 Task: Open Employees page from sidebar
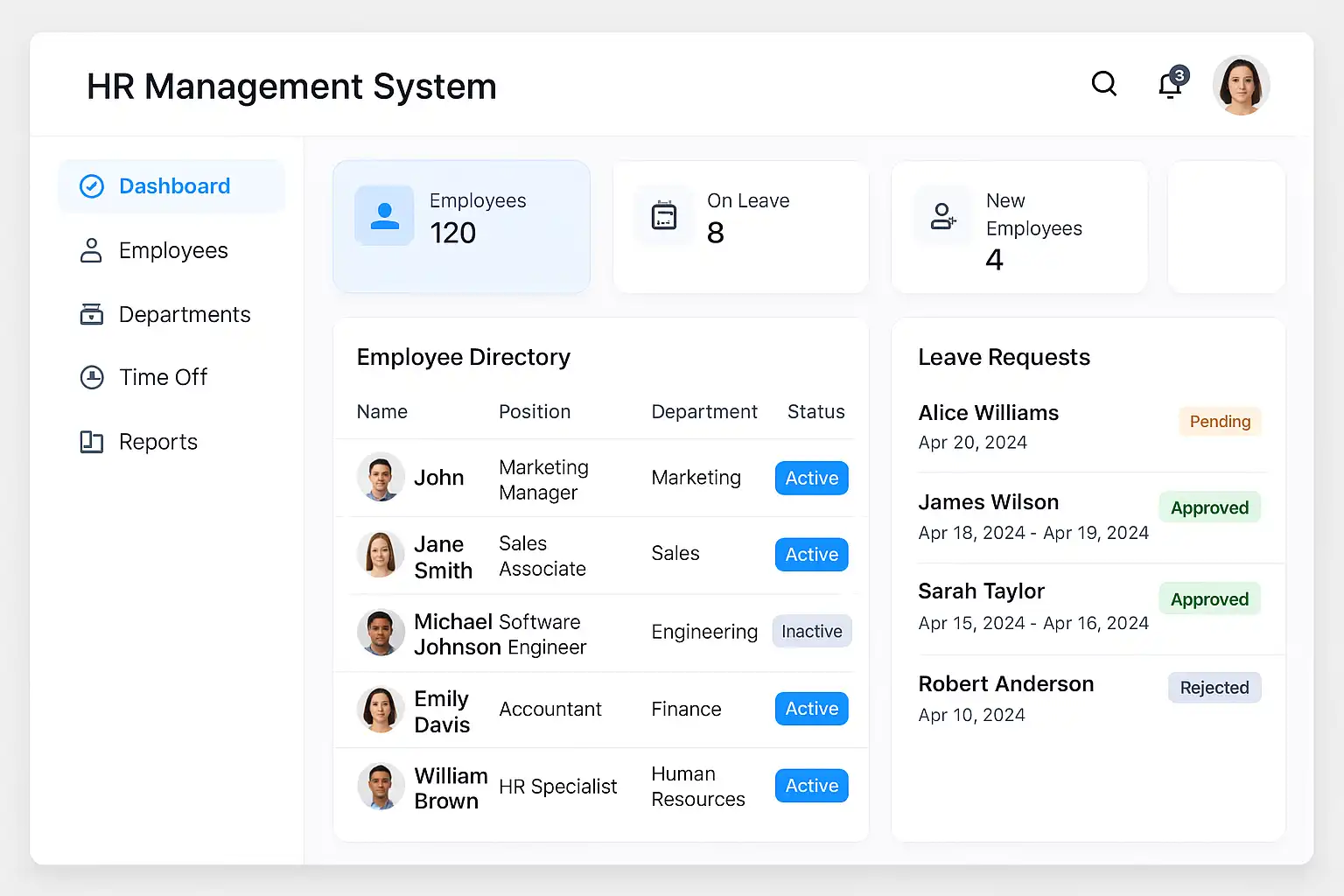pos(172,251)
